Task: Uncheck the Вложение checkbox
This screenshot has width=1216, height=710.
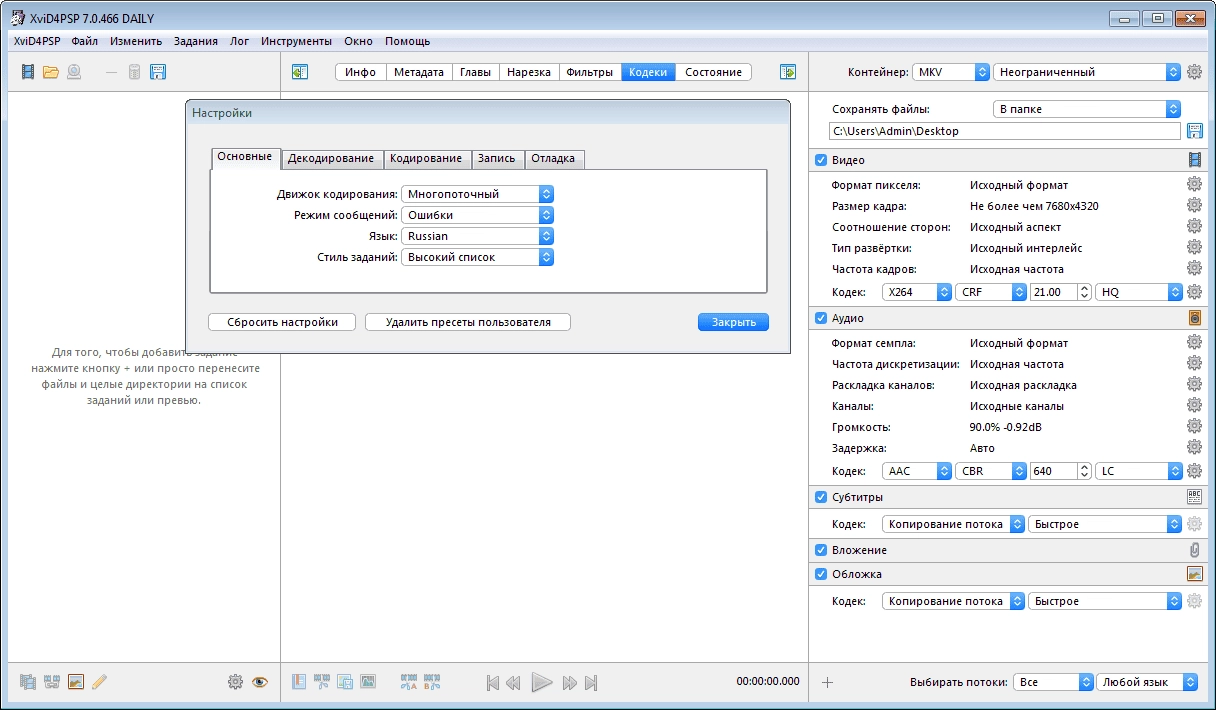Action: coord(821,550)
